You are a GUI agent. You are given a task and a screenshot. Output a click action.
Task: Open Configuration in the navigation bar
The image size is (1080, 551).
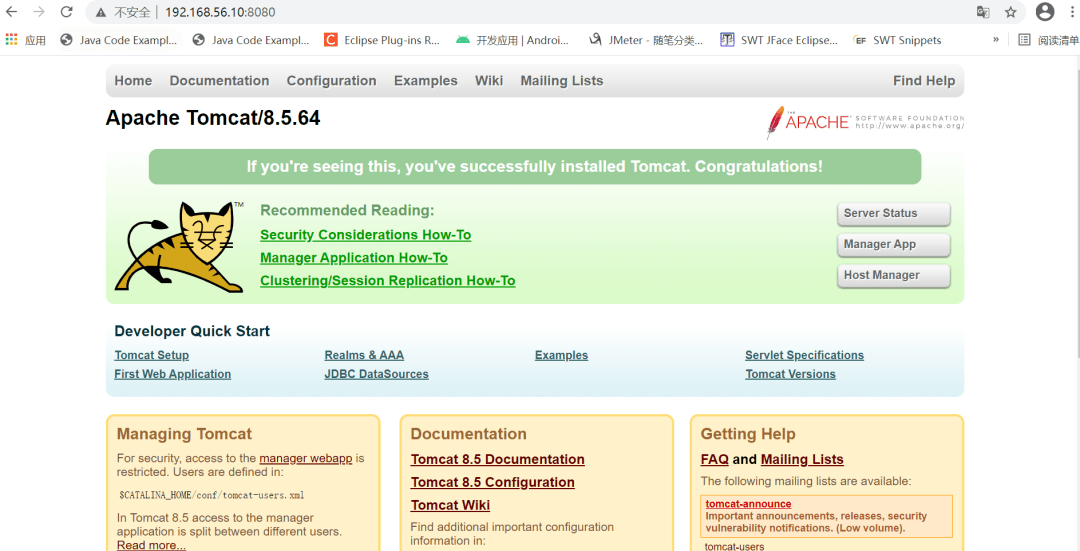[331, 81]
